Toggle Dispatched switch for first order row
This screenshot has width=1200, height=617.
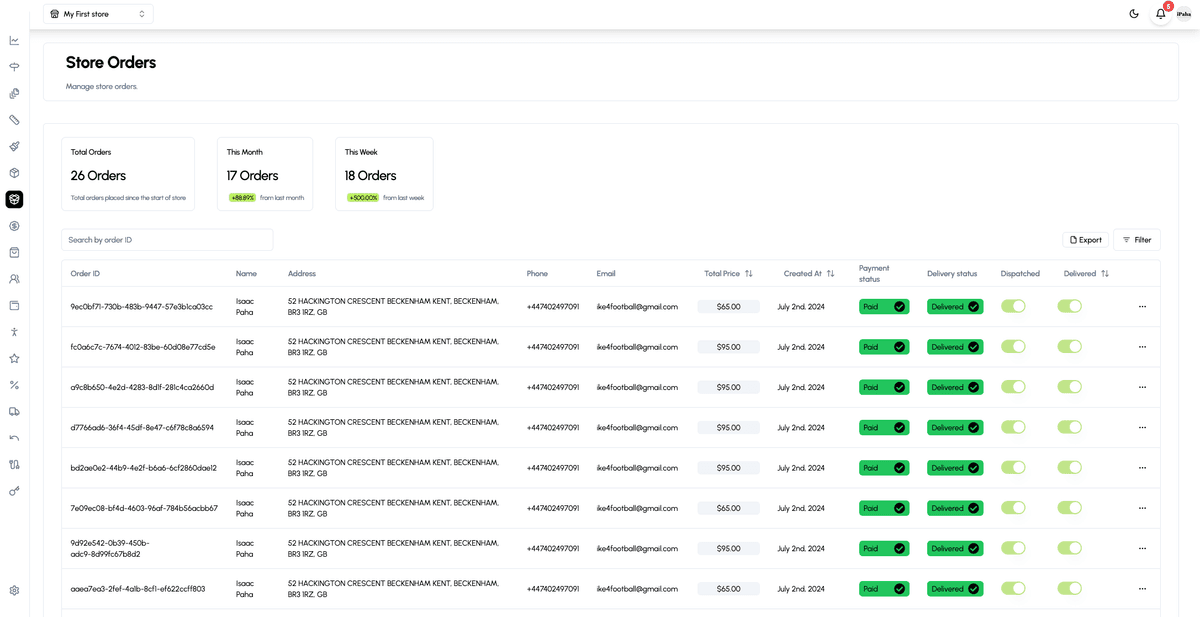[x=1013, y=307]
